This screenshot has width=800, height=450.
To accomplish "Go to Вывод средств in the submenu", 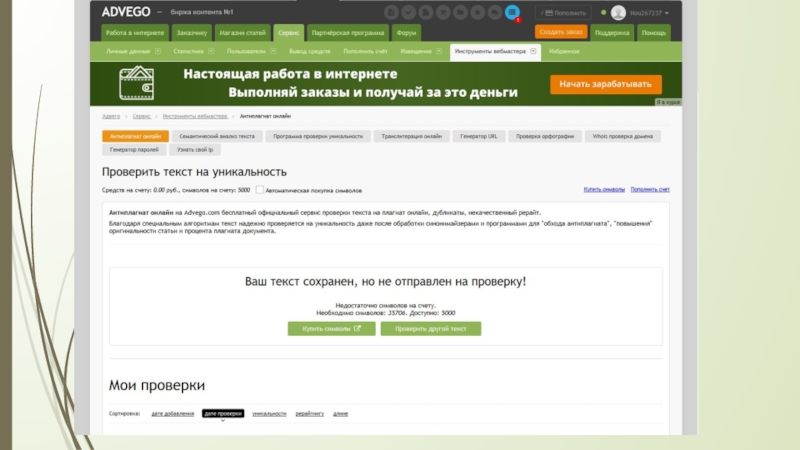I will tap(310, 51).
